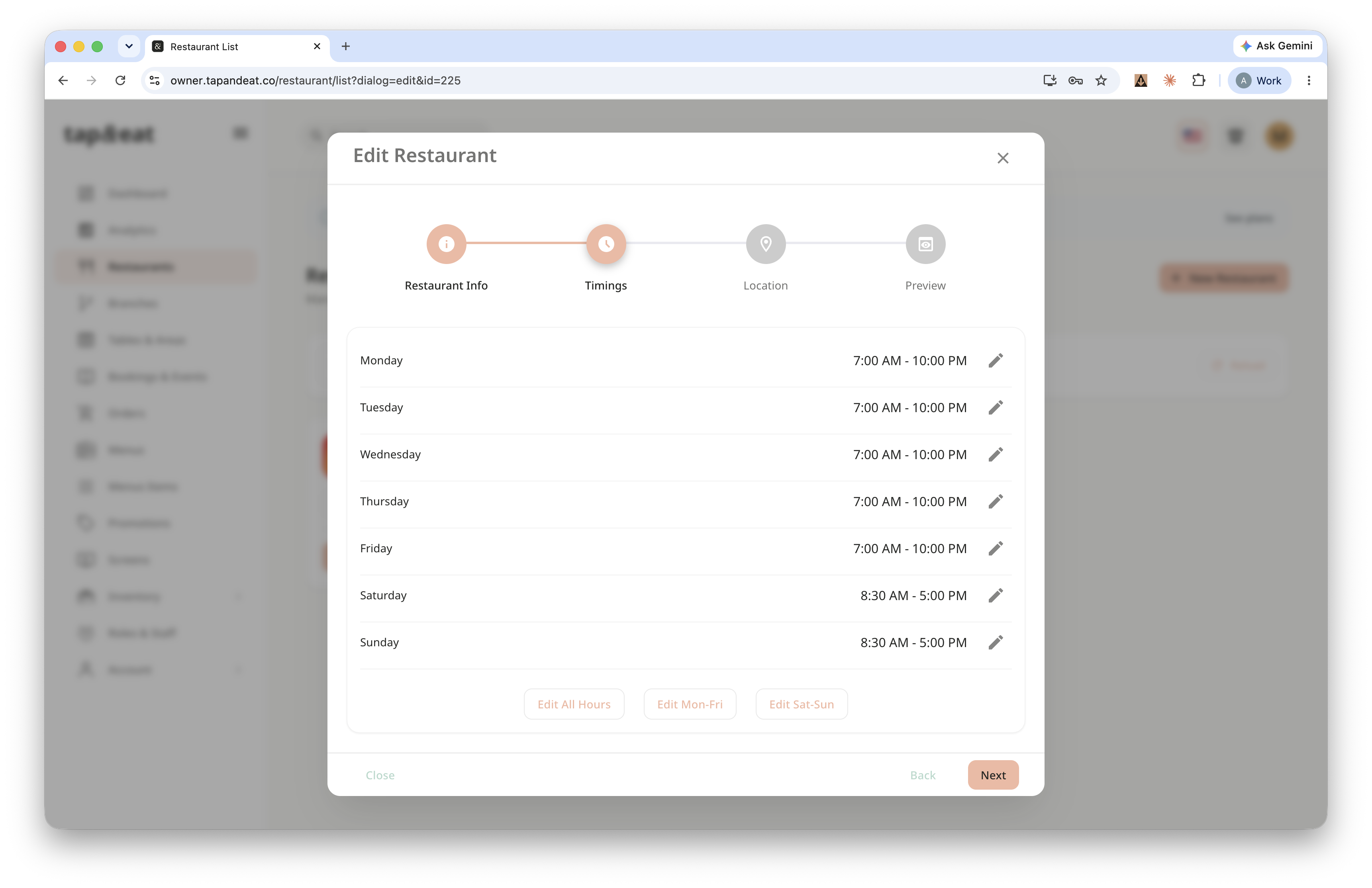Screen dimensions: 1372x888
Task: Edit Monday hours with pencil icon
Action: 996,361
